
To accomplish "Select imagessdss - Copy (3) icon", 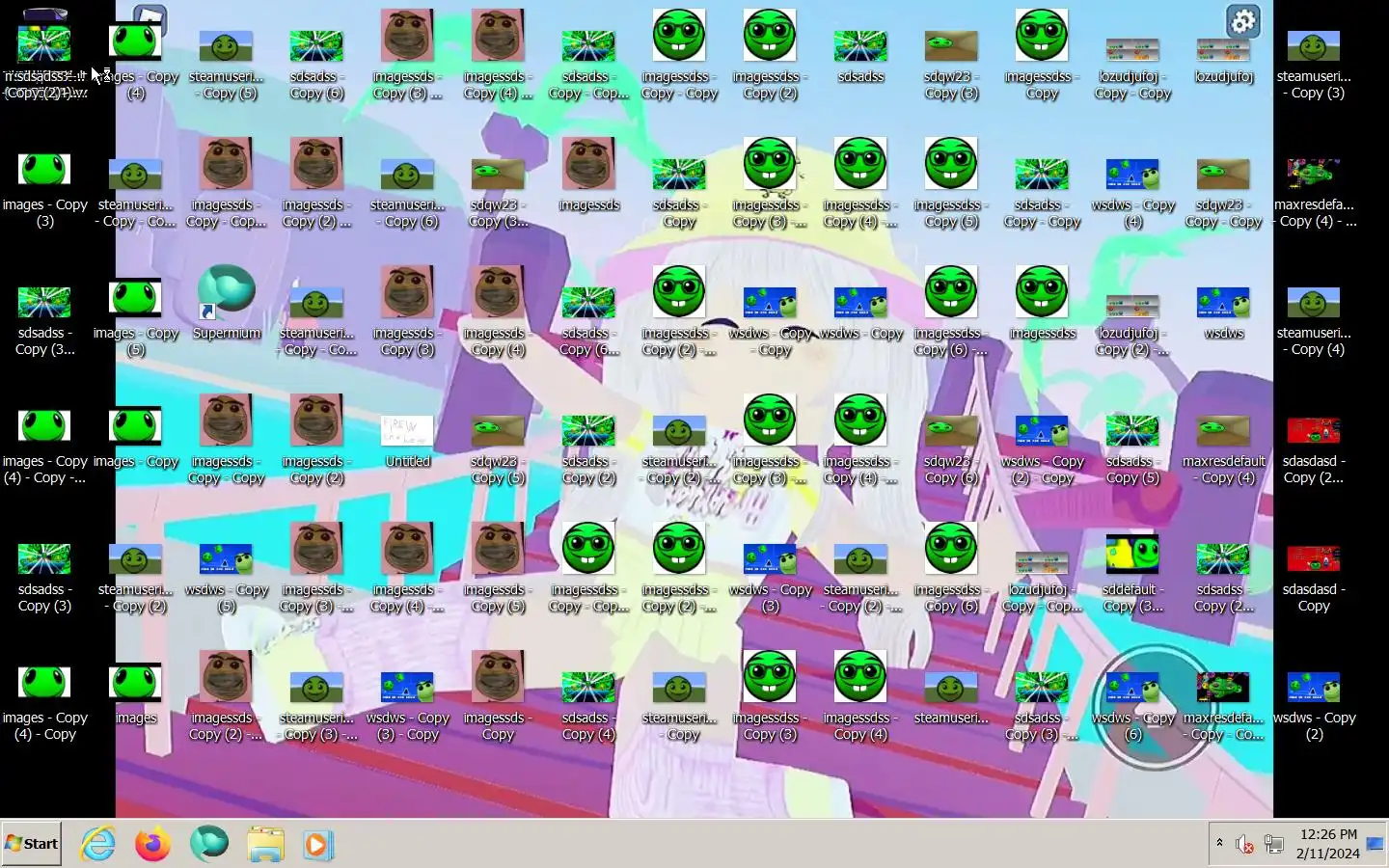I will [x=771, y=696].
